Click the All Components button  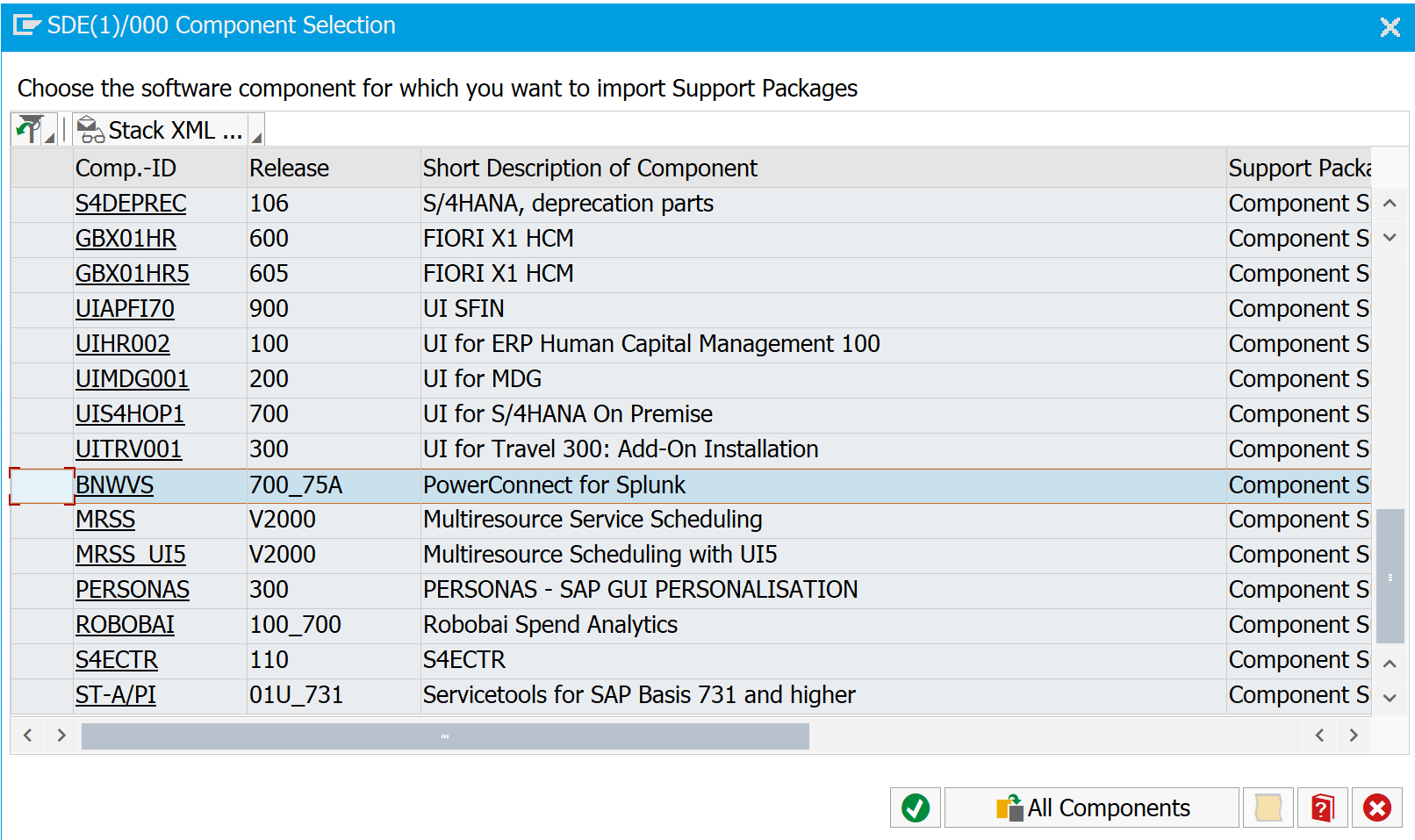tap(1092, 808)
